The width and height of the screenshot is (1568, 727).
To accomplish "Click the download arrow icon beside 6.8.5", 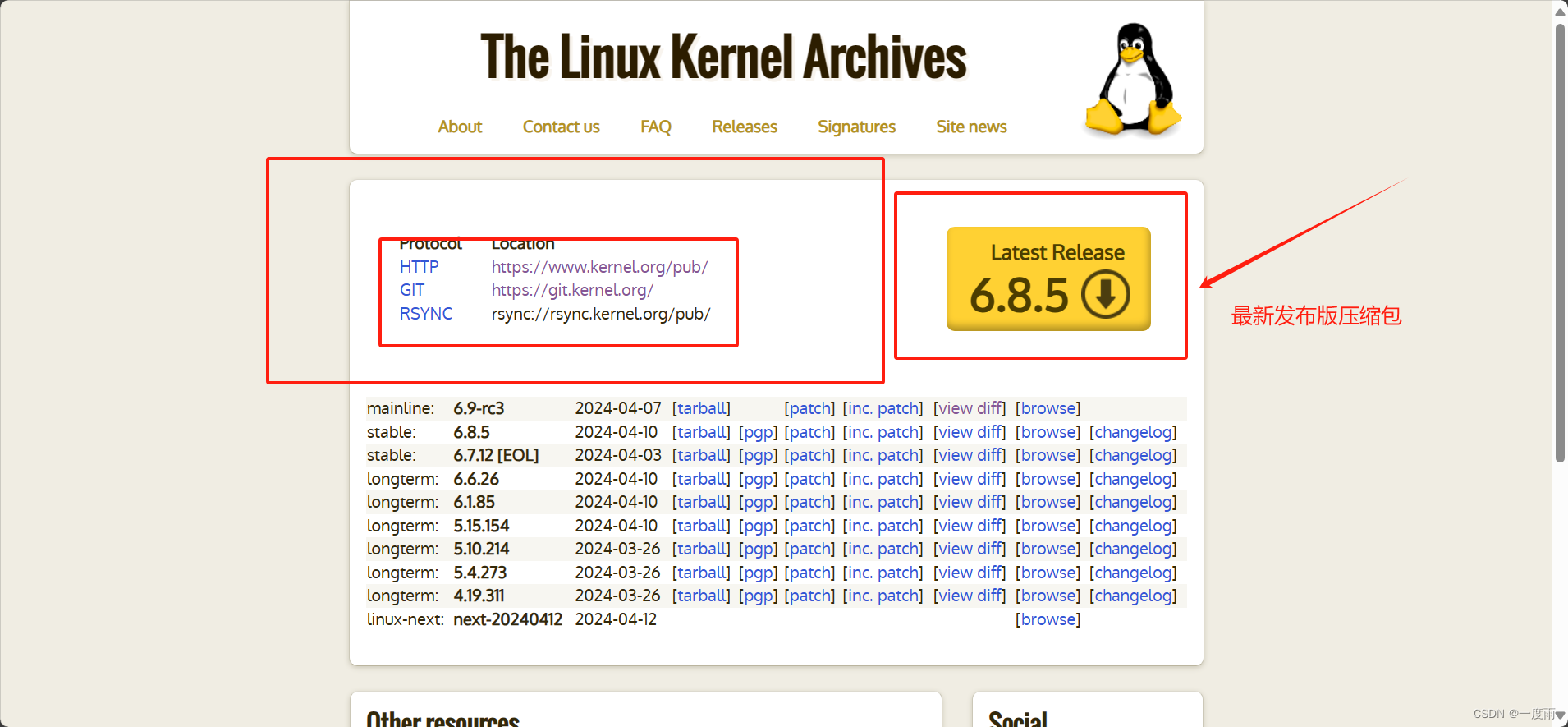I will coord(1106,294).
